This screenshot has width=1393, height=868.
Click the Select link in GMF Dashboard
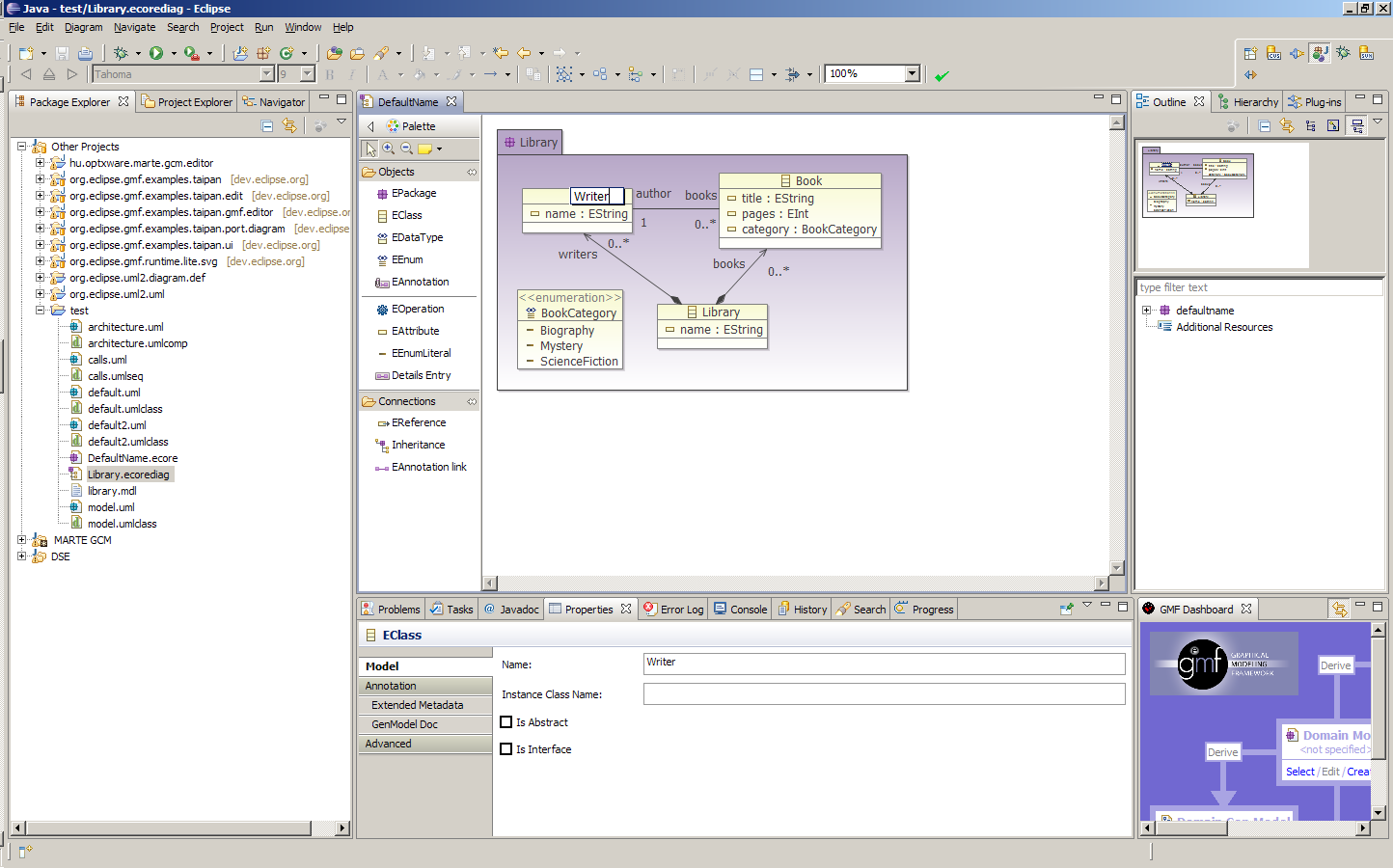click(1299, 772)
